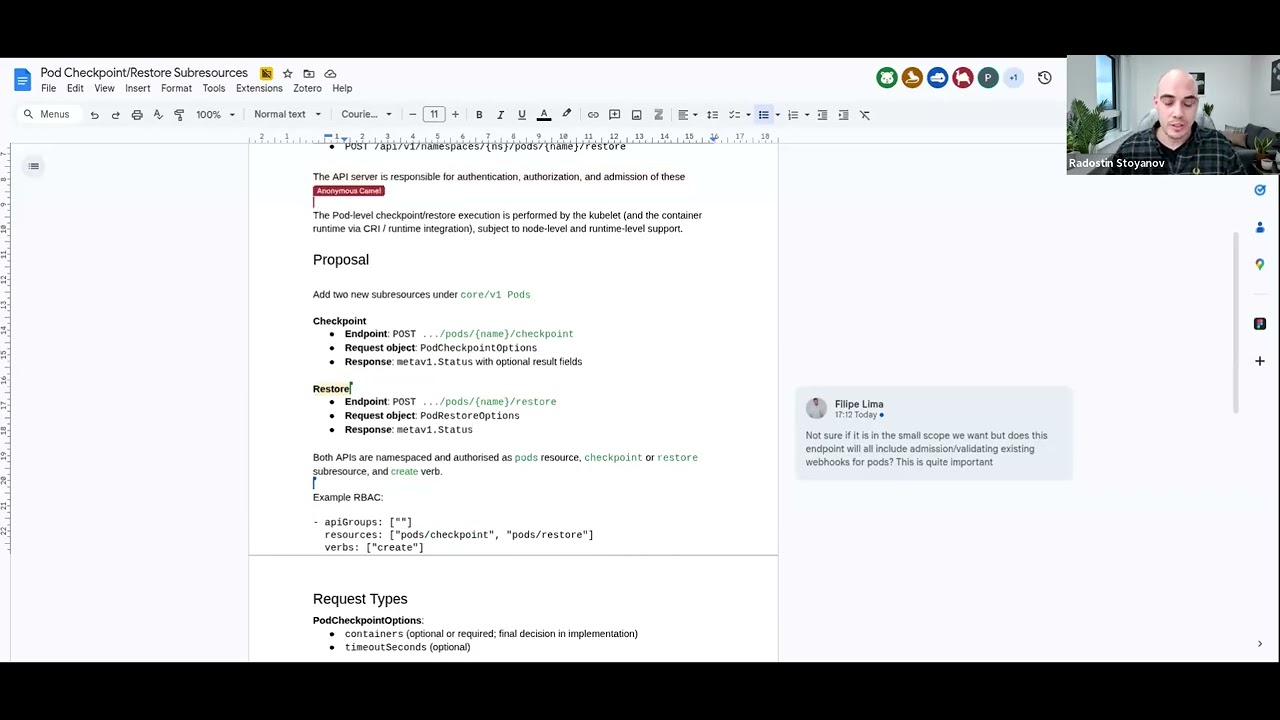Image resolution: width=1280 pixels, height=720 pixels.
Task: Click the document title
Action: (x=144, y=73)
